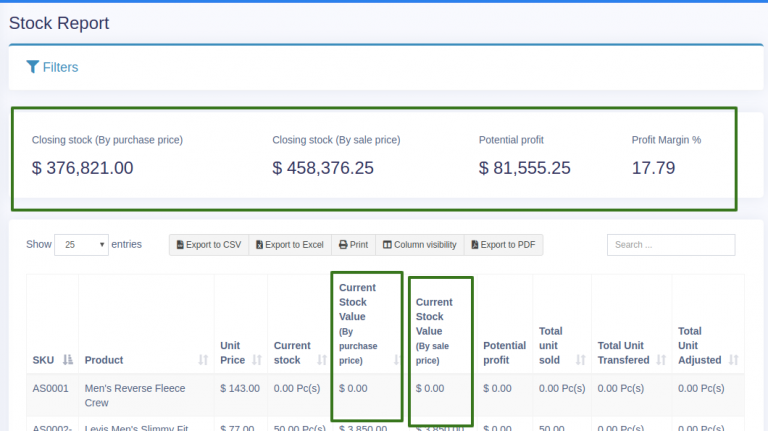Expand the Filters panel
The image size is (768, 431).
point(60,67)
